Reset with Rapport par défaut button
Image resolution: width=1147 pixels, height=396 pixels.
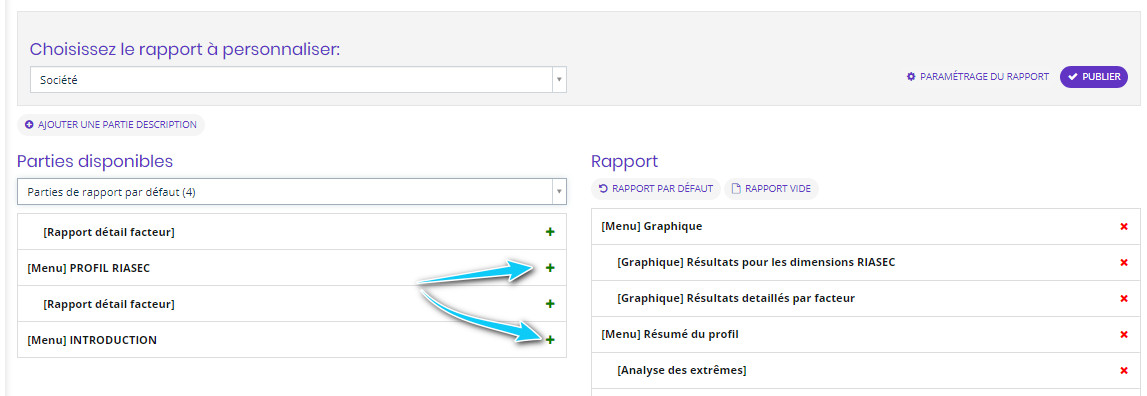click(656, 189)
